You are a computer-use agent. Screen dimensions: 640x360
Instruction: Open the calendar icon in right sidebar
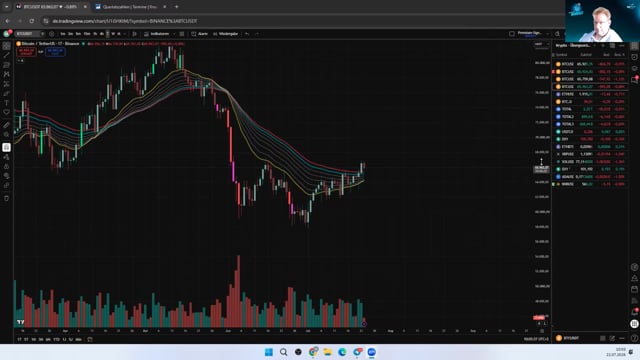[634, 289]
